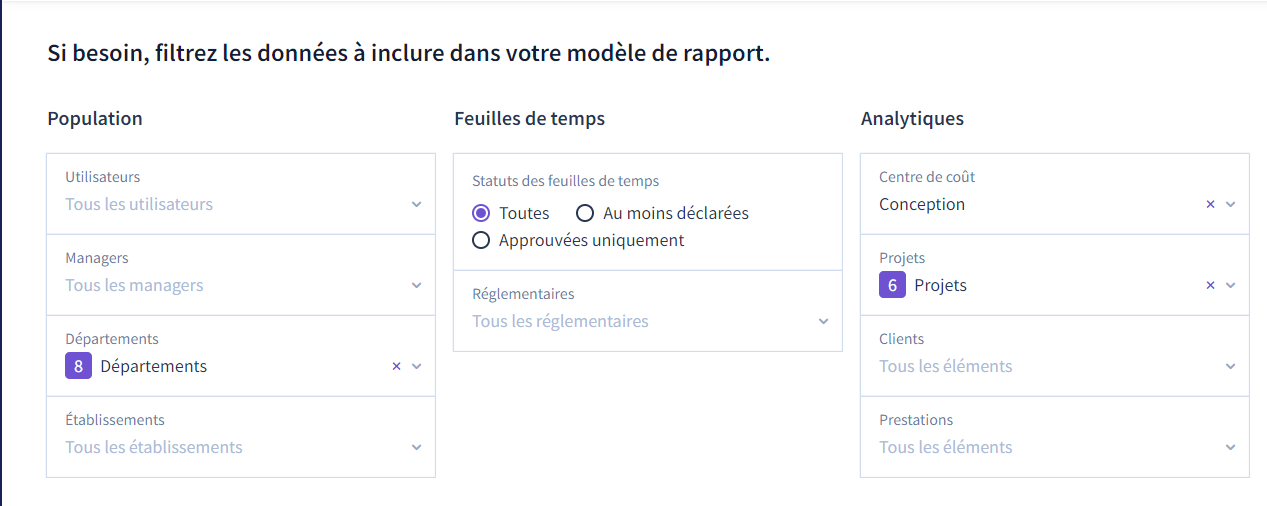
Task: Open the Départements dropdown chevron
Action: pos(417,366)
